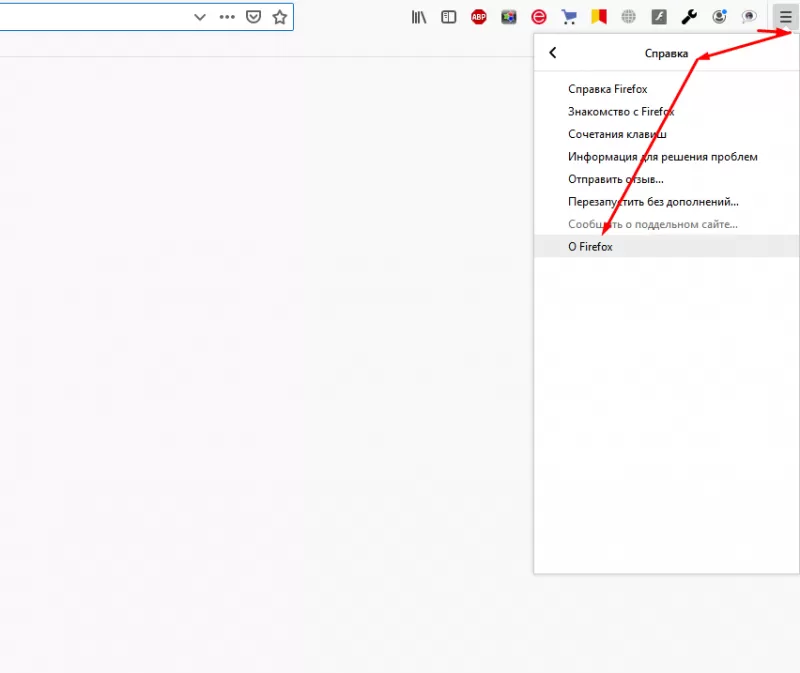Click О Firefox to view version info
Viewport: 800px width, 673px height.
click(590, 246)
